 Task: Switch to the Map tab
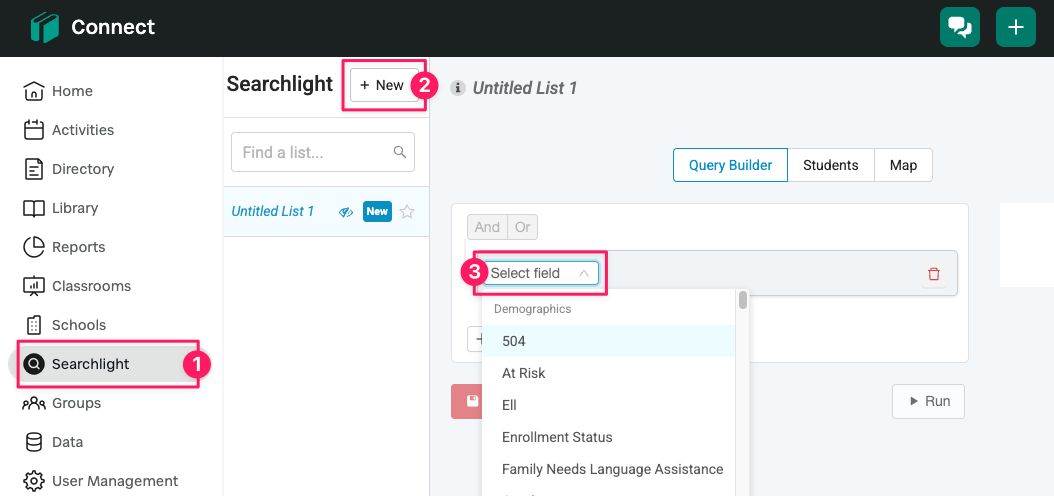click(x=903, y=165)
